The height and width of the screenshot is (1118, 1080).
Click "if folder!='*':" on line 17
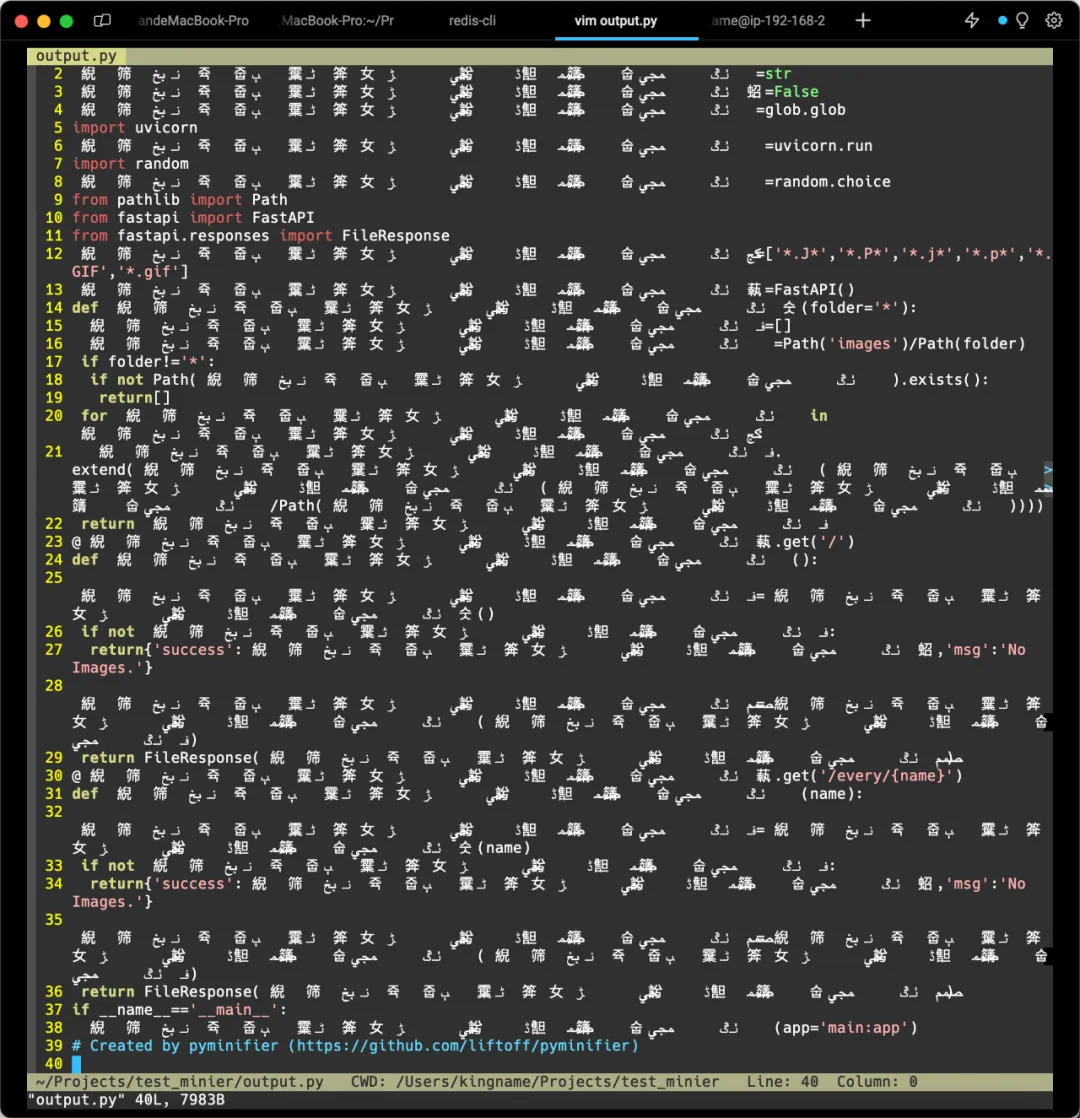pyautogui.click(x=148, y=361)
